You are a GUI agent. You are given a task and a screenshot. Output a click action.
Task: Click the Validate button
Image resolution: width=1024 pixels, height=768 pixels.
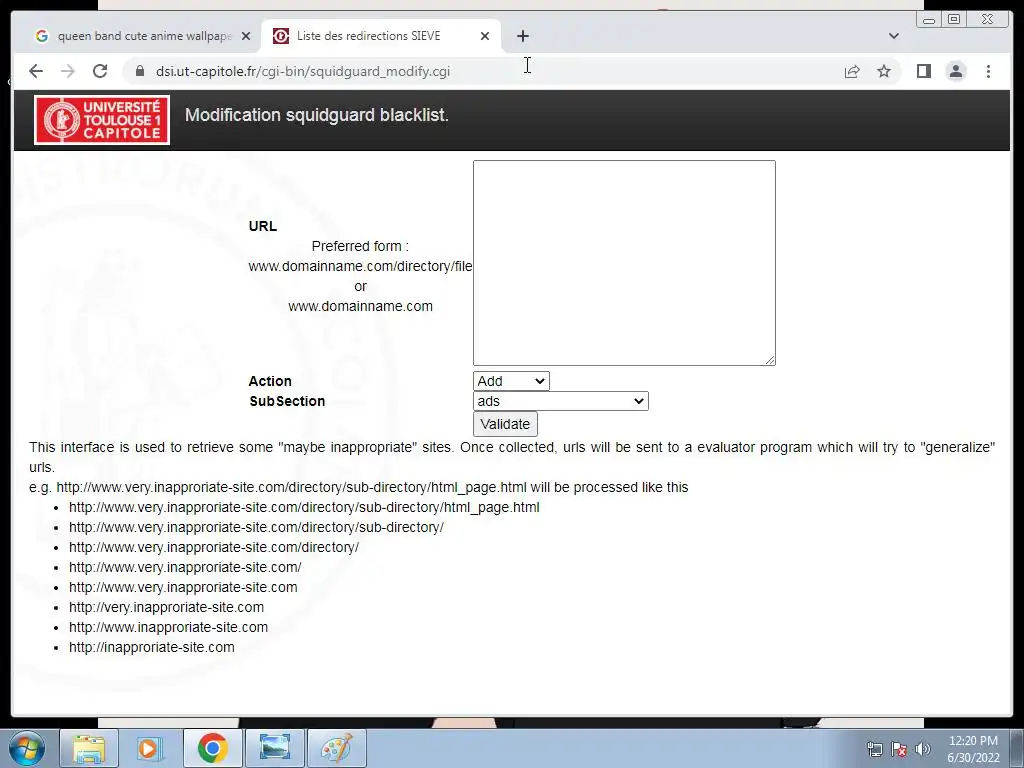click(x=505, y=424)
